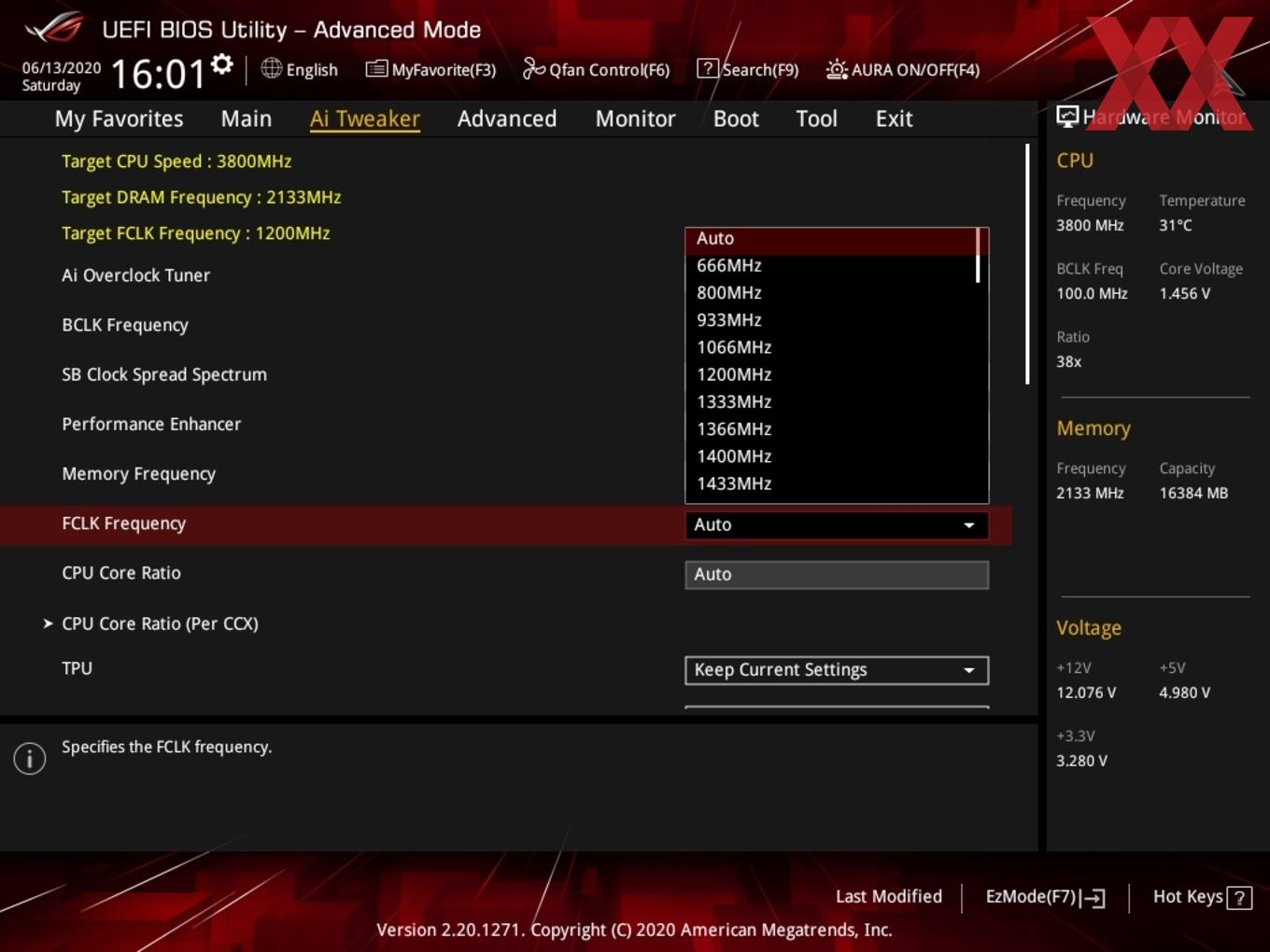The image size is (1270, 952).
Task: Click the main settings page scrollbar
Action: point(1027,263)
